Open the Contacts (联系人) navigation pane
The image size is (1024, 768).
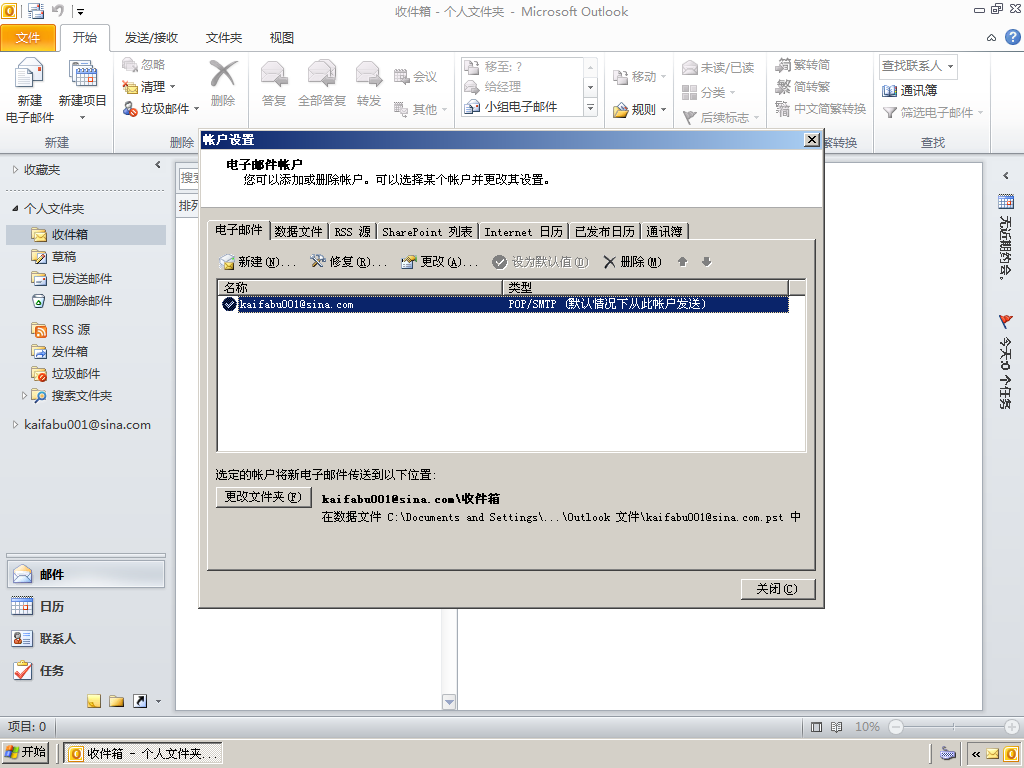pyautogui.click(x=86, y=638)
